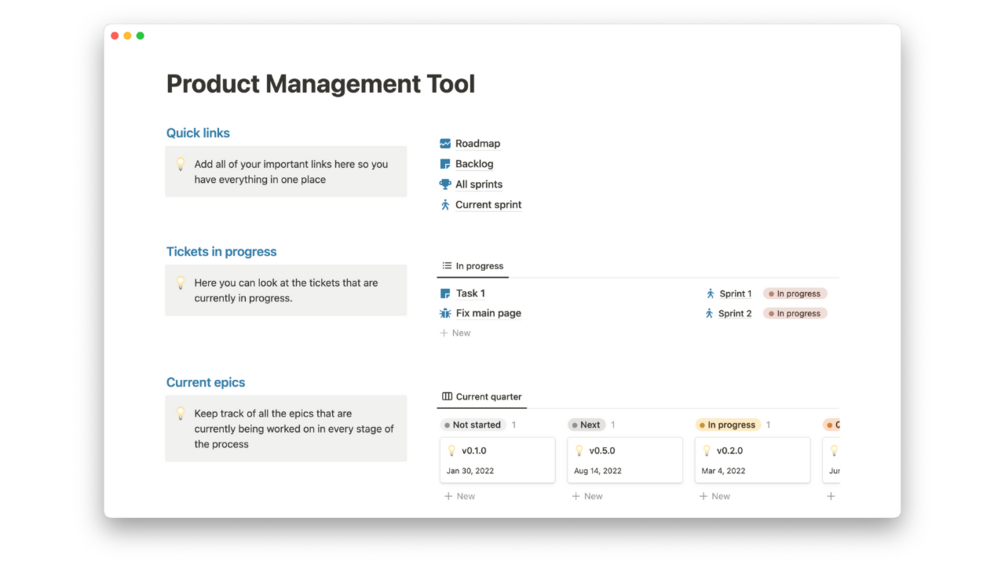Click the Task 1 ticket icon
Screen dimensions: 1005x565
click(445, 293)
